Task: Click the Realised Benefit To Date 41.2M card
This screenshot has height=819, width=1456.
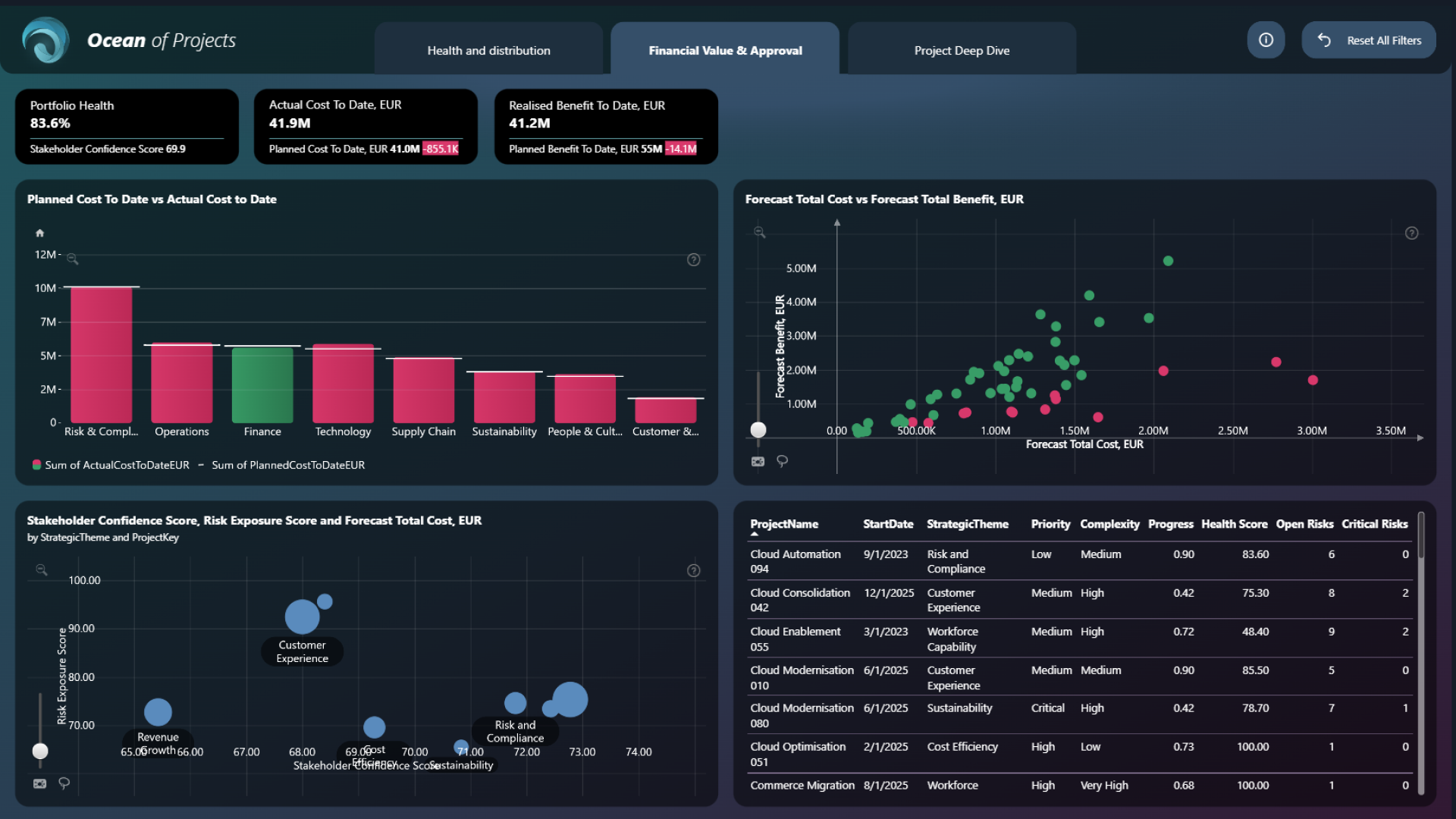Action: click(606, 127)
